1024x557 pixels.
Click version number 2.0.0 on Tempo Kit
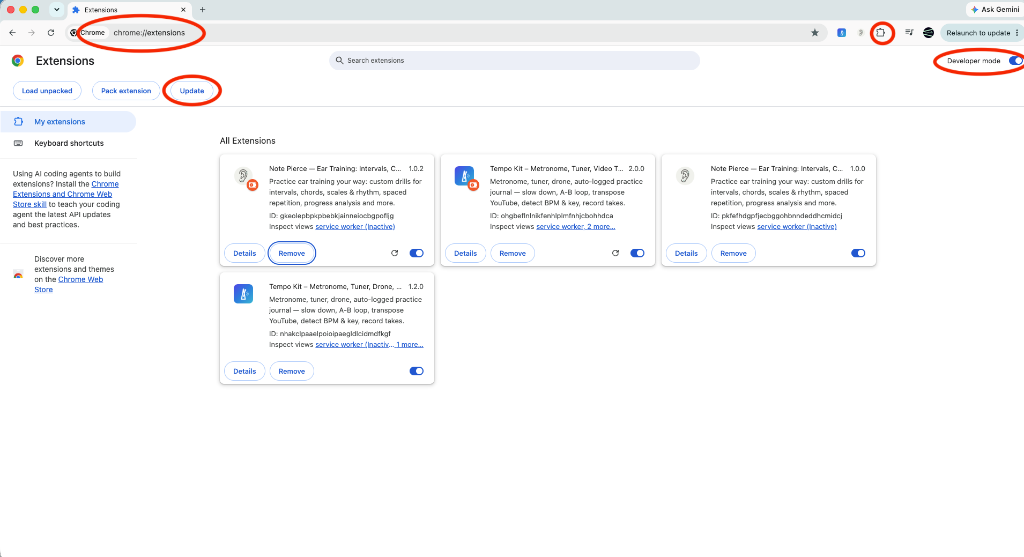coord(636,168)
